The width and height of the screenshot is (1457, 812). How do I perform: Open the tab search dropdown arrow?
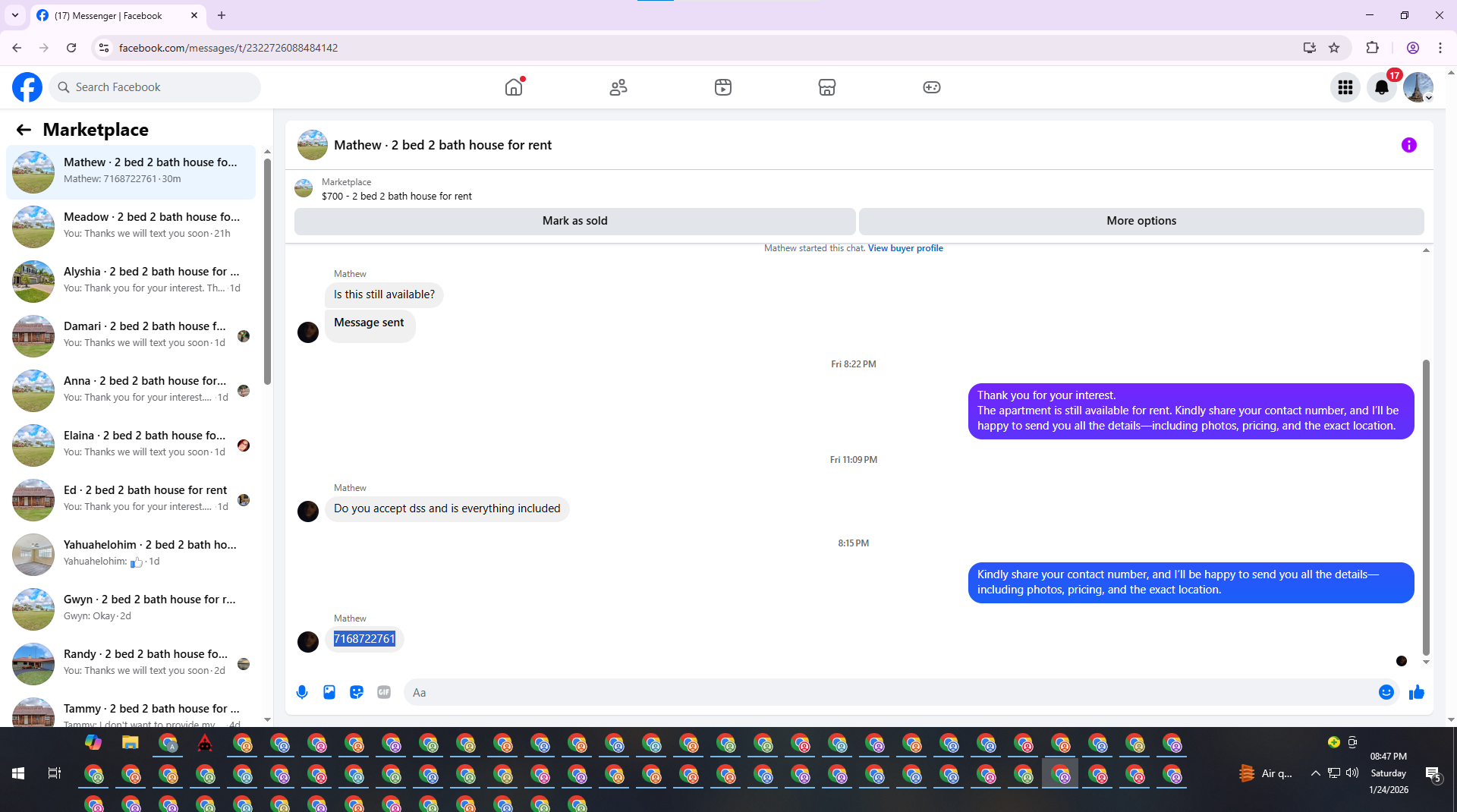click(14, 15)
